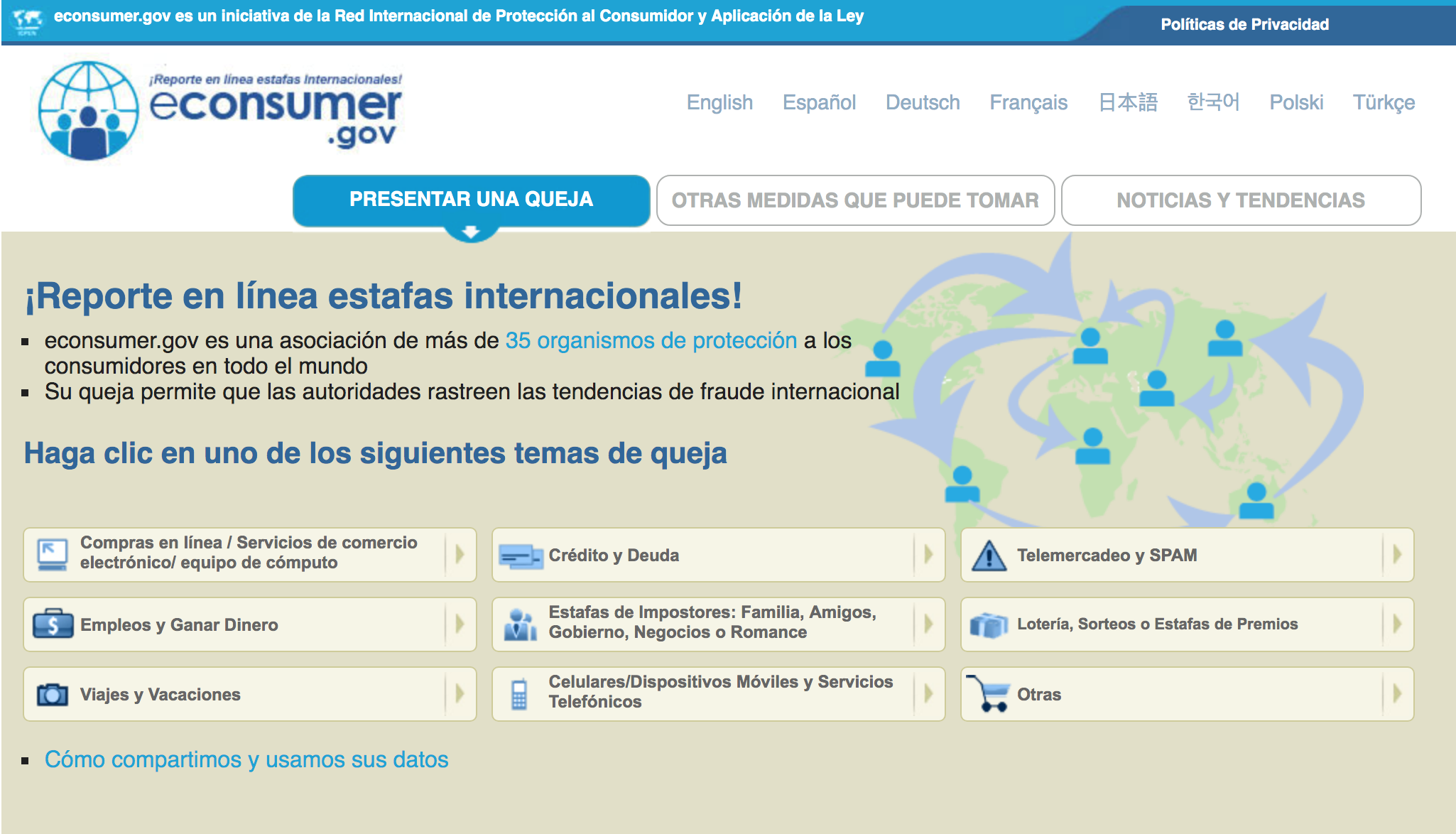This screenshot has height=834, width=1456.
Task: Expand arrow on Empleos y Ganar Dinero row
Action: pos(460,624)
